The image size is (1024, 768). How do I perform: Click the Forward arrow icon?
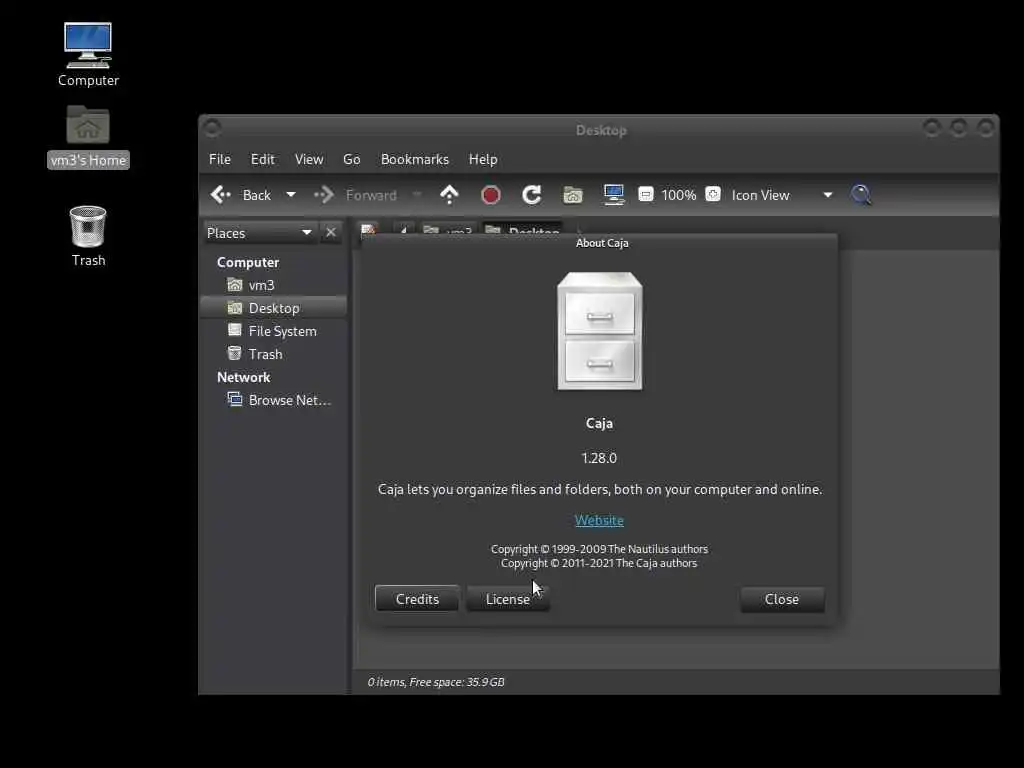click(x=324, y=195)
